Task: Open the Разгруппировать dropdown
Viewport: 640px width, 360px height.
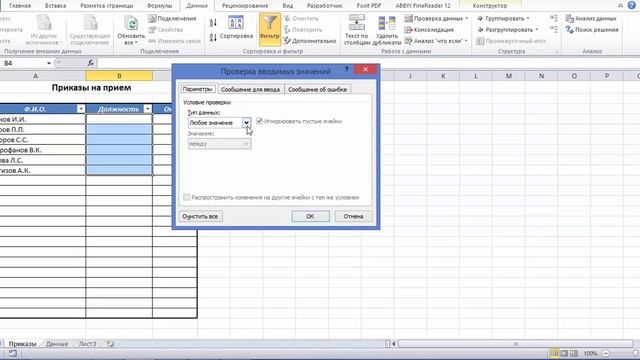Action: click(536, 30)
